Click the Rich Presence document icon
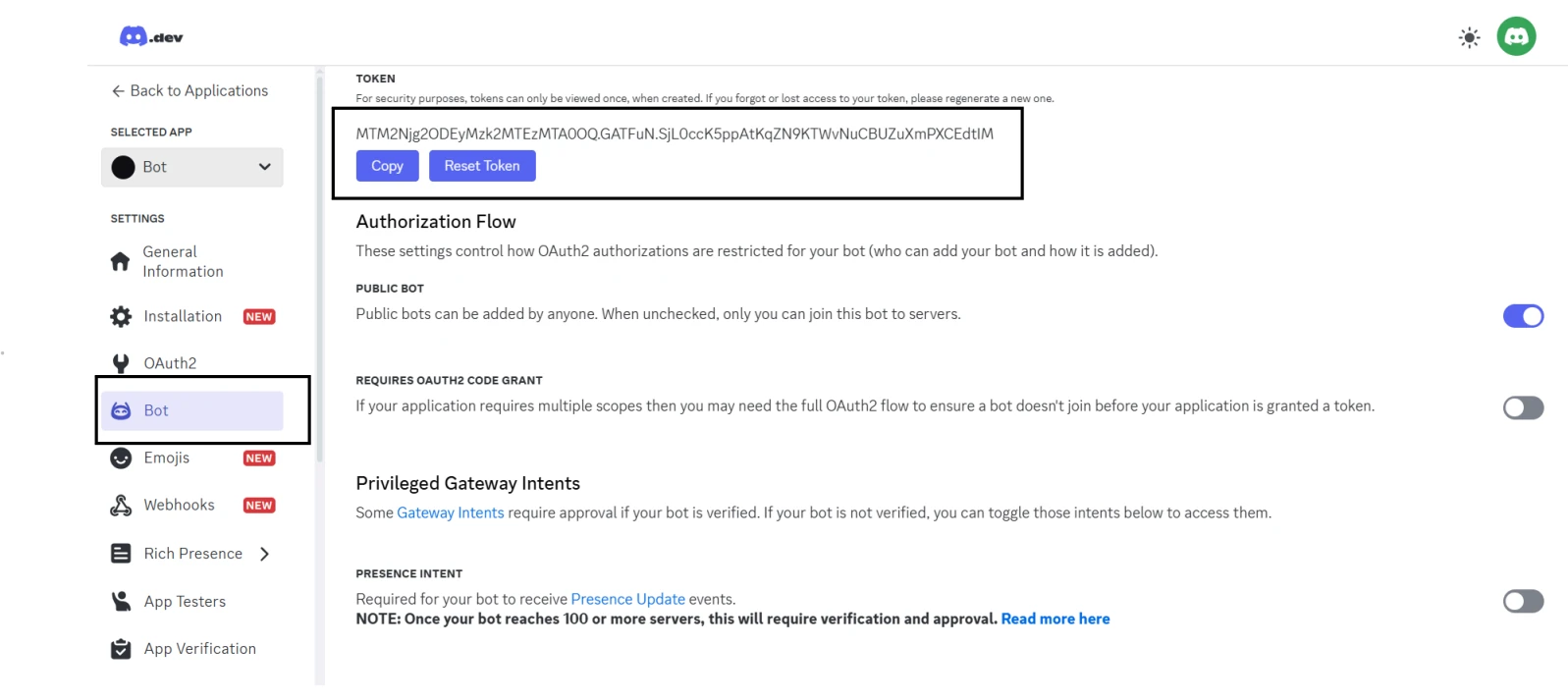 point(121,554)
